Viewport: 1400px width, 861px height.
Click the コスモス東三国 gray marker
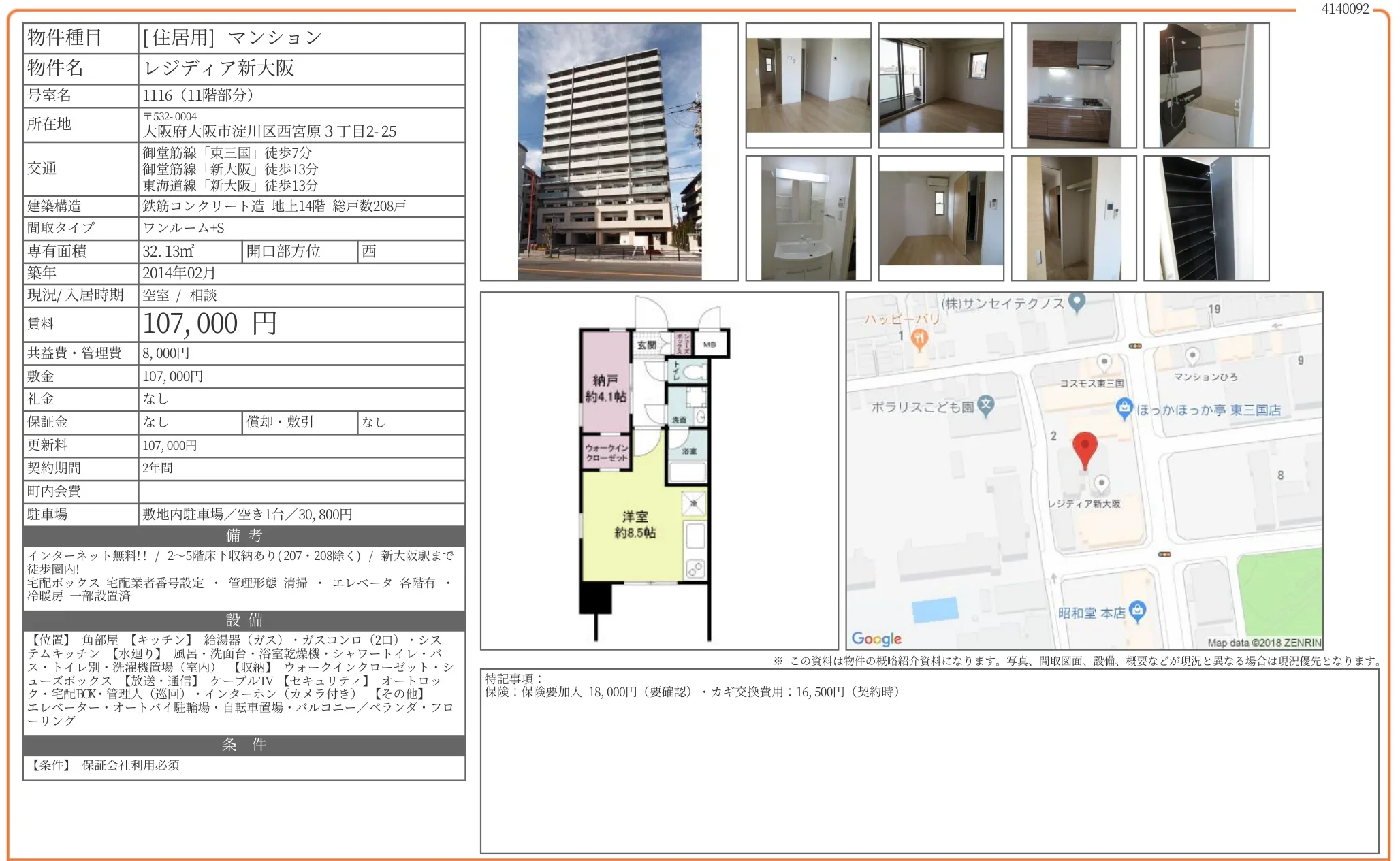1104,362
